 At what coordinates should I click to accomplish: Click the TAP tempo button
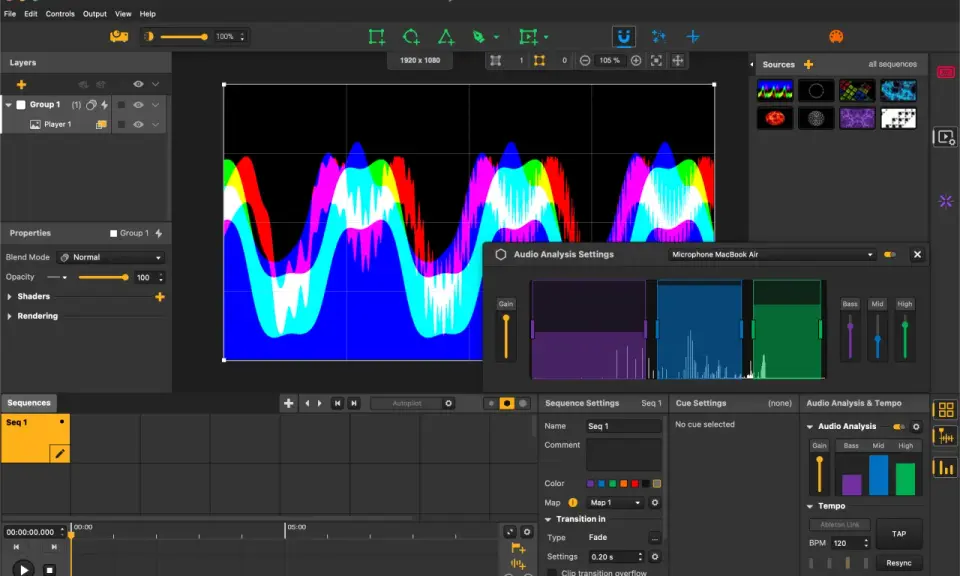pyautogui.click(x=899, y=534)
